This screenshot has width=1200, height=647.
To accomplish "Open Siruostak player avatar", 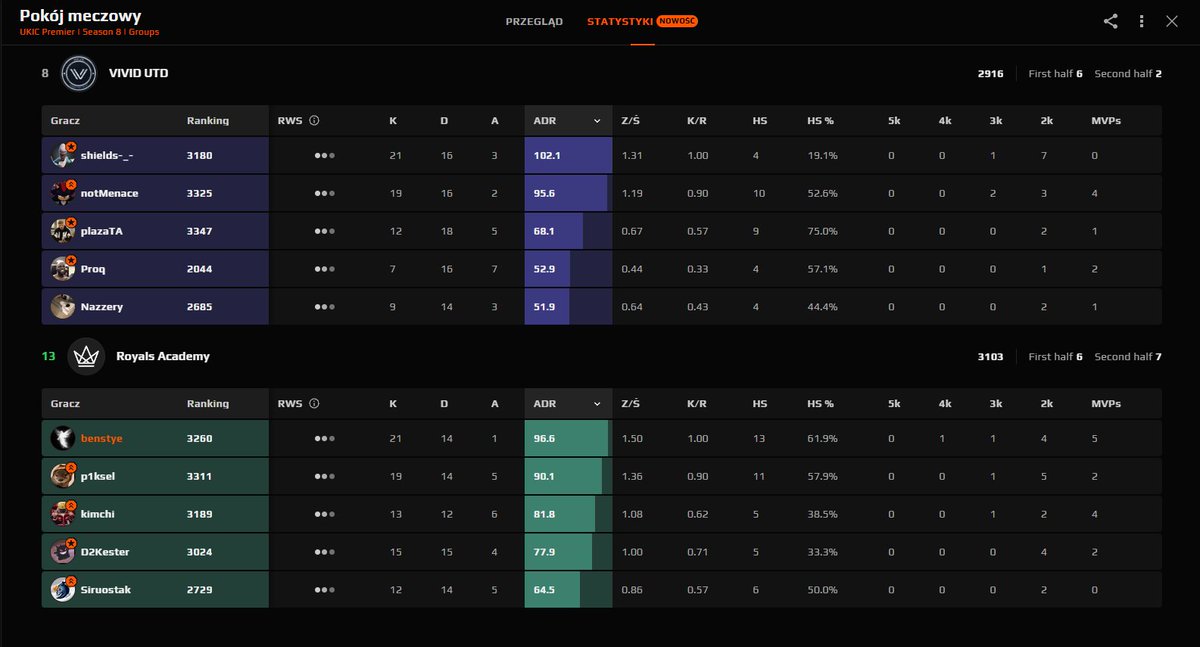I will click(x=63, y=590).
